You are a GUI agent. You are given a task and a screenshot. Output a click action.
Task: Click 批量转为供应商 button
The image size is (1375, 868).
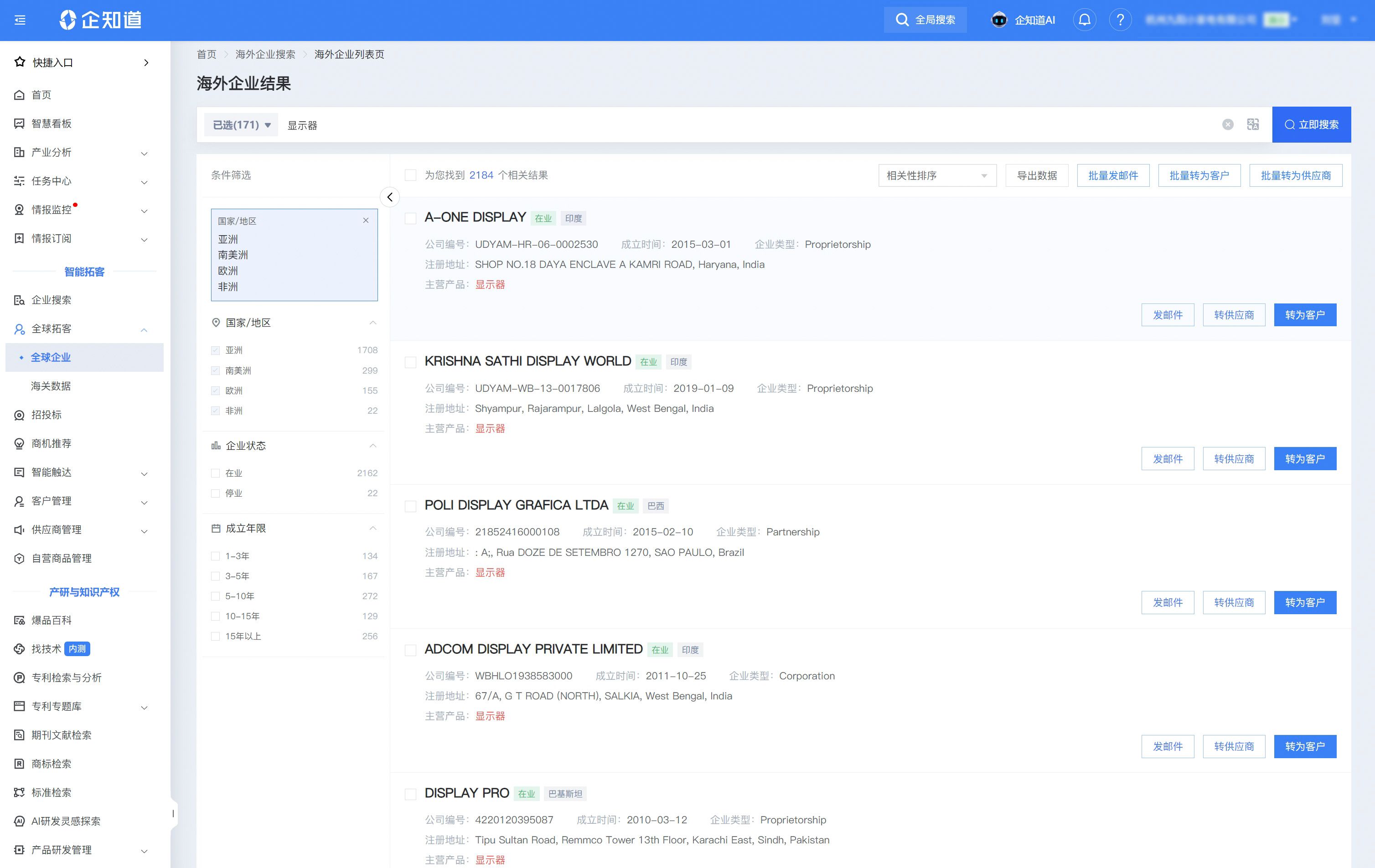coord(1296,175)
